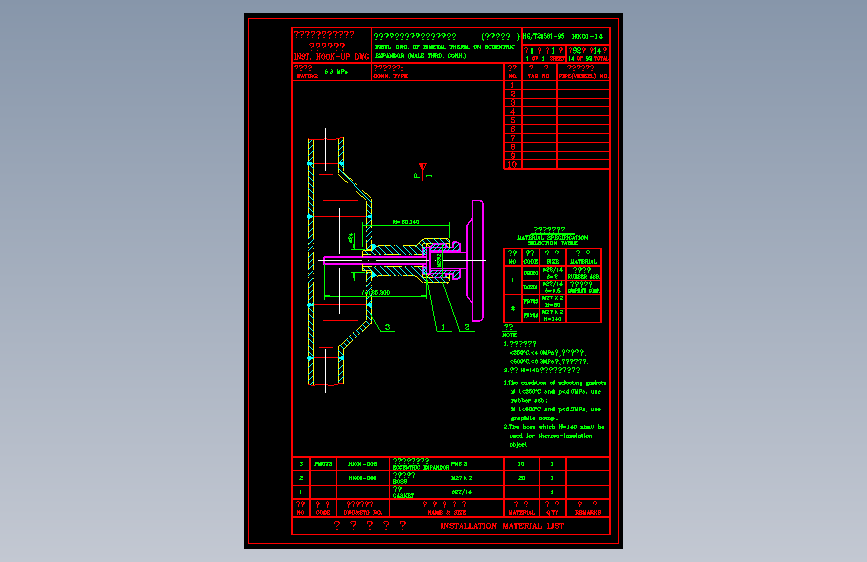Click the 'M27x2' size text in the Boss row
The width and height of the screenshot is (867, 562).
coord(461,478)
